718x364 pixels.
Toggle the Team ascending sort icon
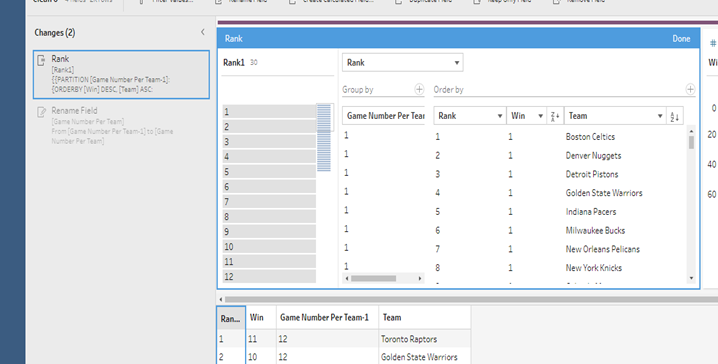pyautogui.click(x=674, y=116)
